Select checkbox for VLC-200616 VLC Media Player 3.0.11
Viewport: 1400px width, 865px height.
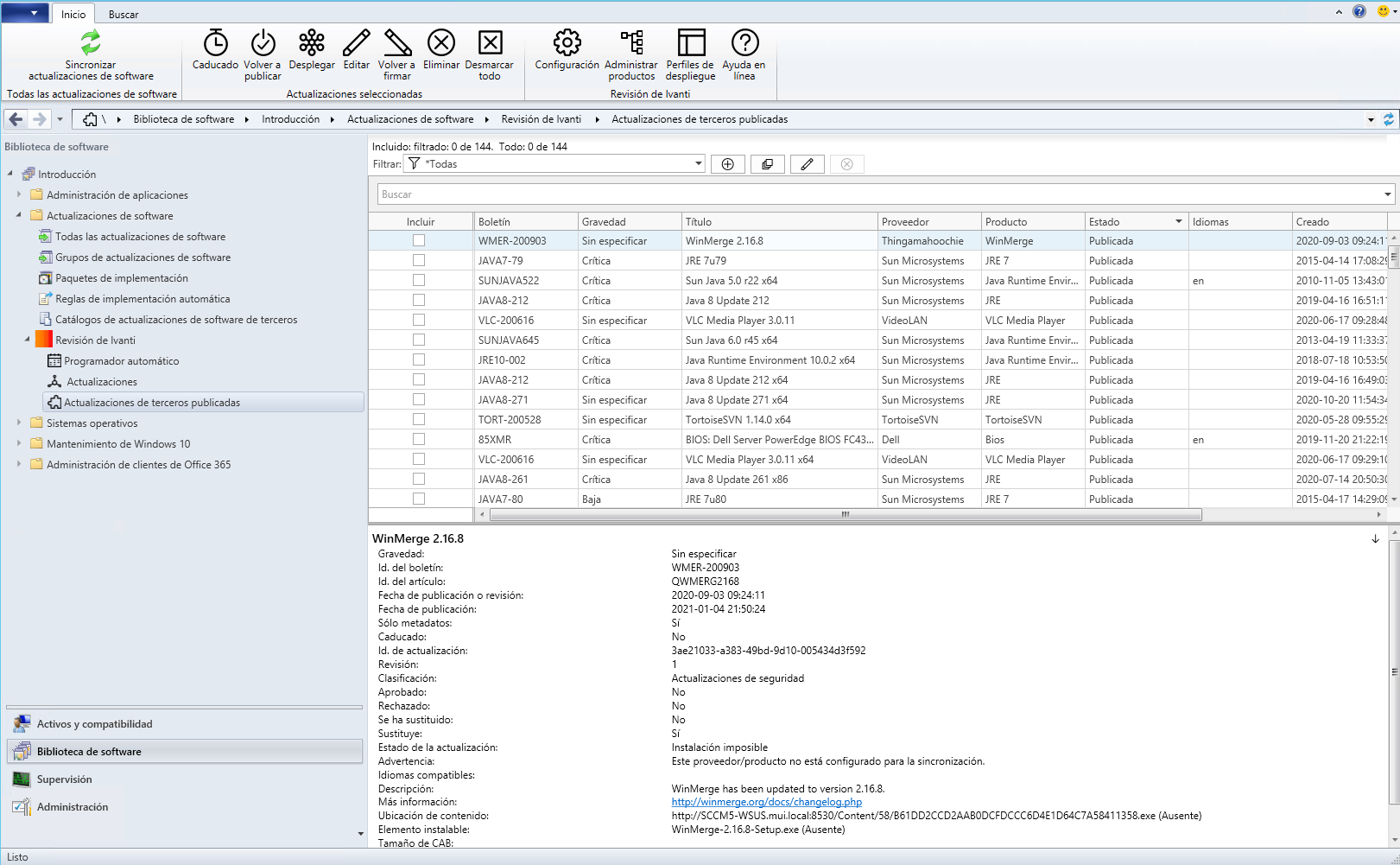419,321
